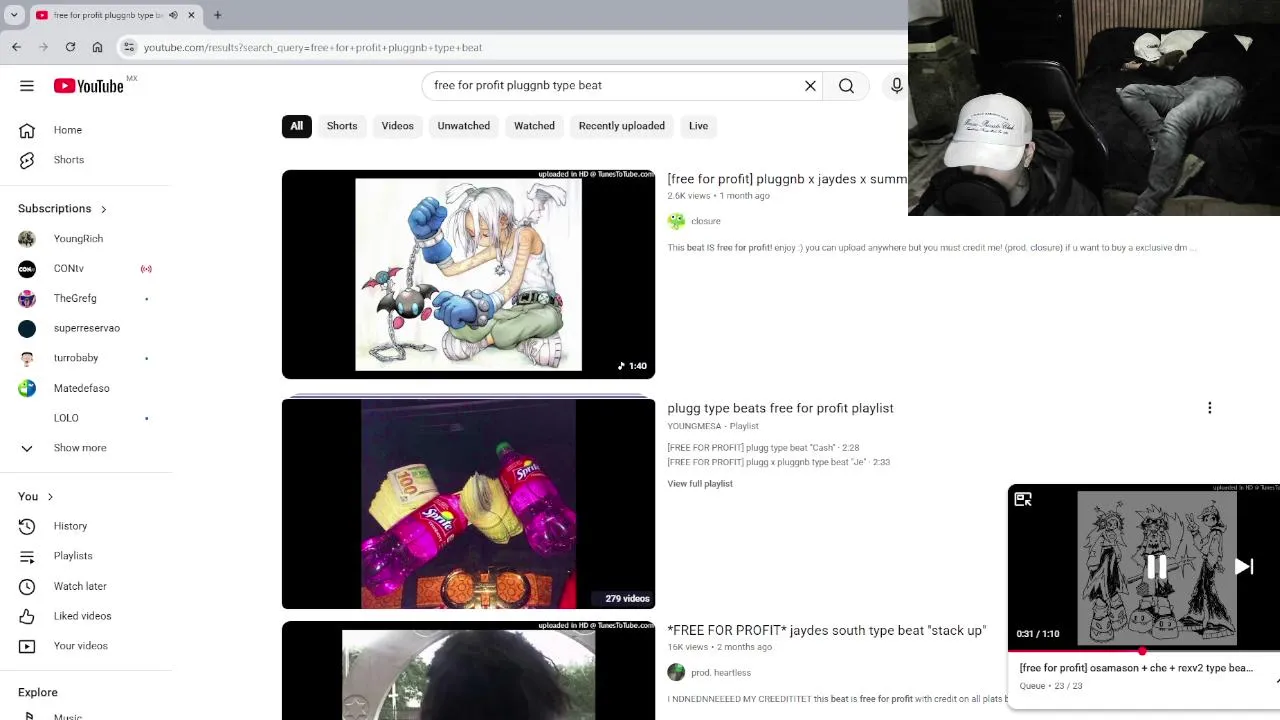Image resolution: width=1280 pixels, height=720 pixels.
Task: Open Liked videos in the sidebar
Action: click(x=82, y=616)
